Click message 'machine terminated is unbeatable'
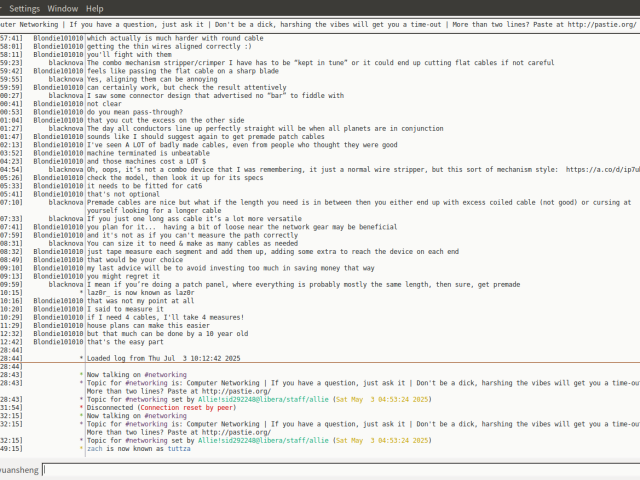Image resolution: width=640 pixels, height=480 pixels. [x=148, y=153]
